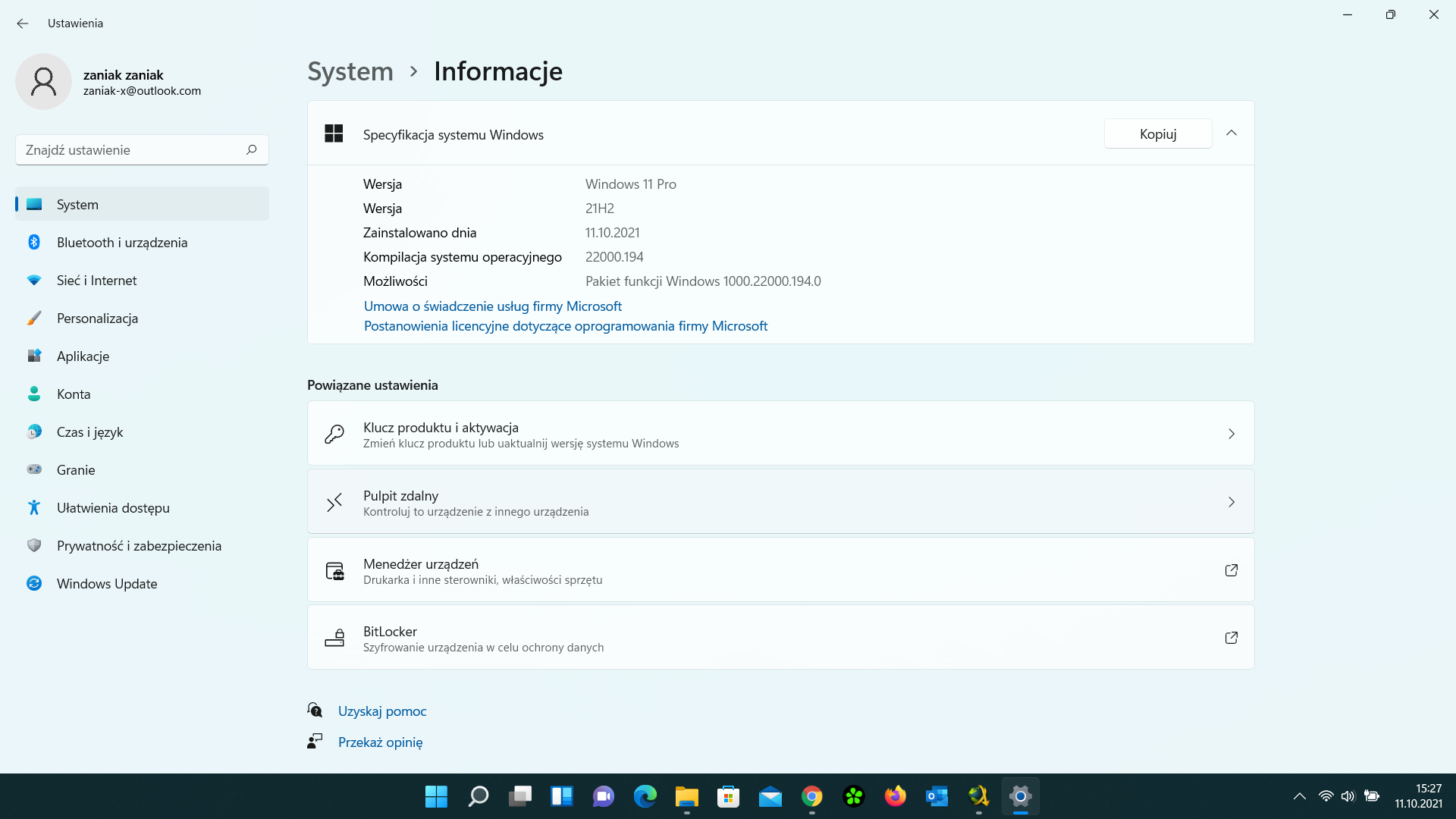The width and height of the screenshot is (1456, 819).
Task: Open clock and date 15:27
Action: tap(1418, 796)
